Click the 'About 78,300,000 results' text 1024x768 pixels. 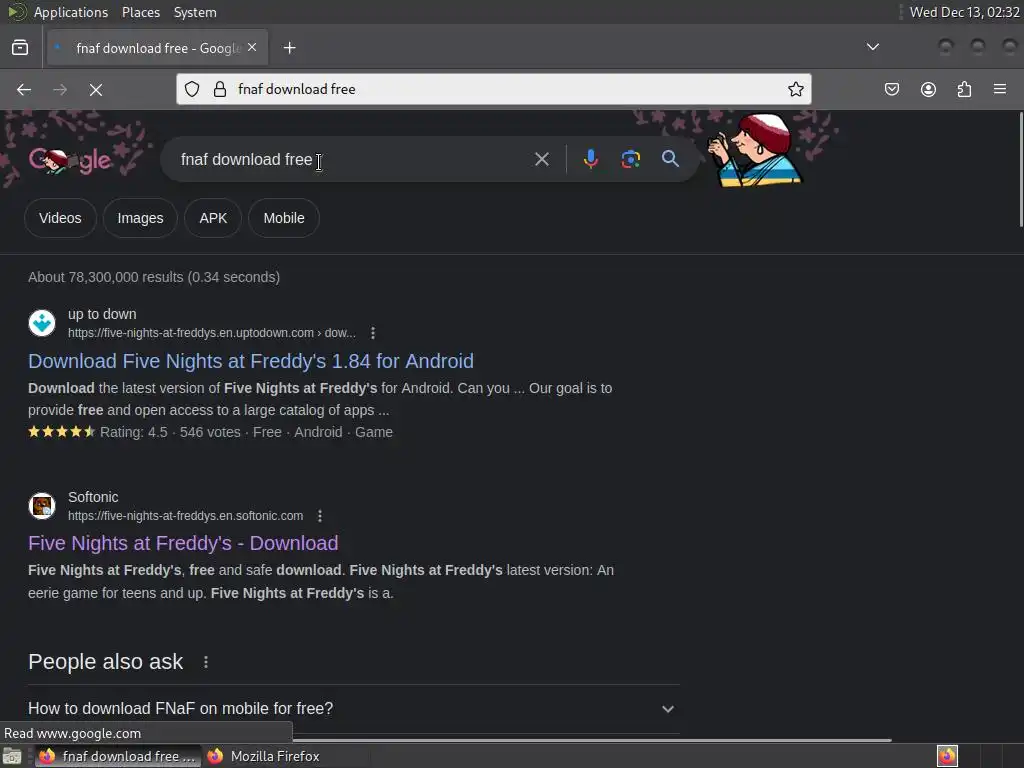(x=154, y=277)
